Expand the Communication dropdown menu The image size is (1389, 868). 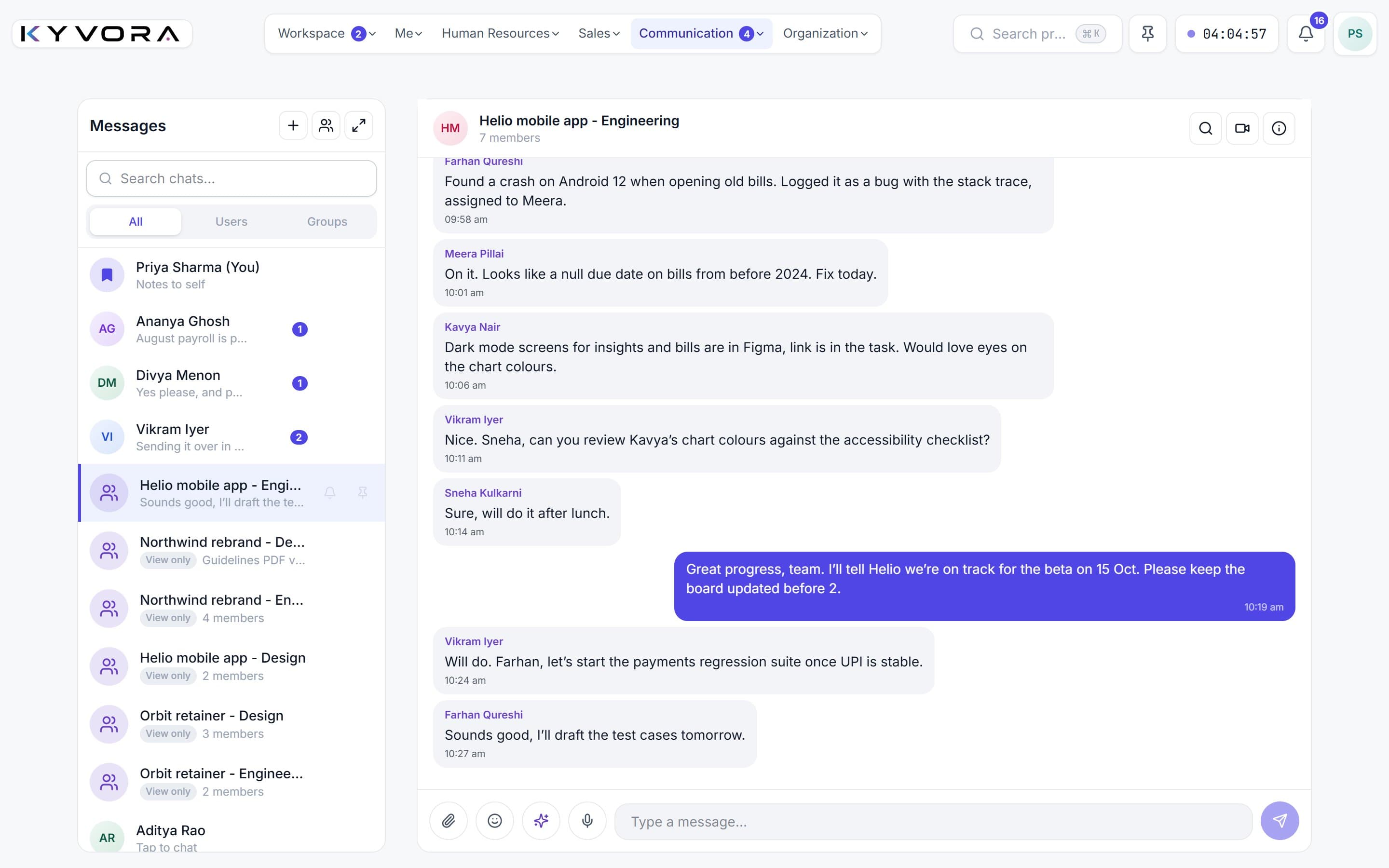point(701,34)
